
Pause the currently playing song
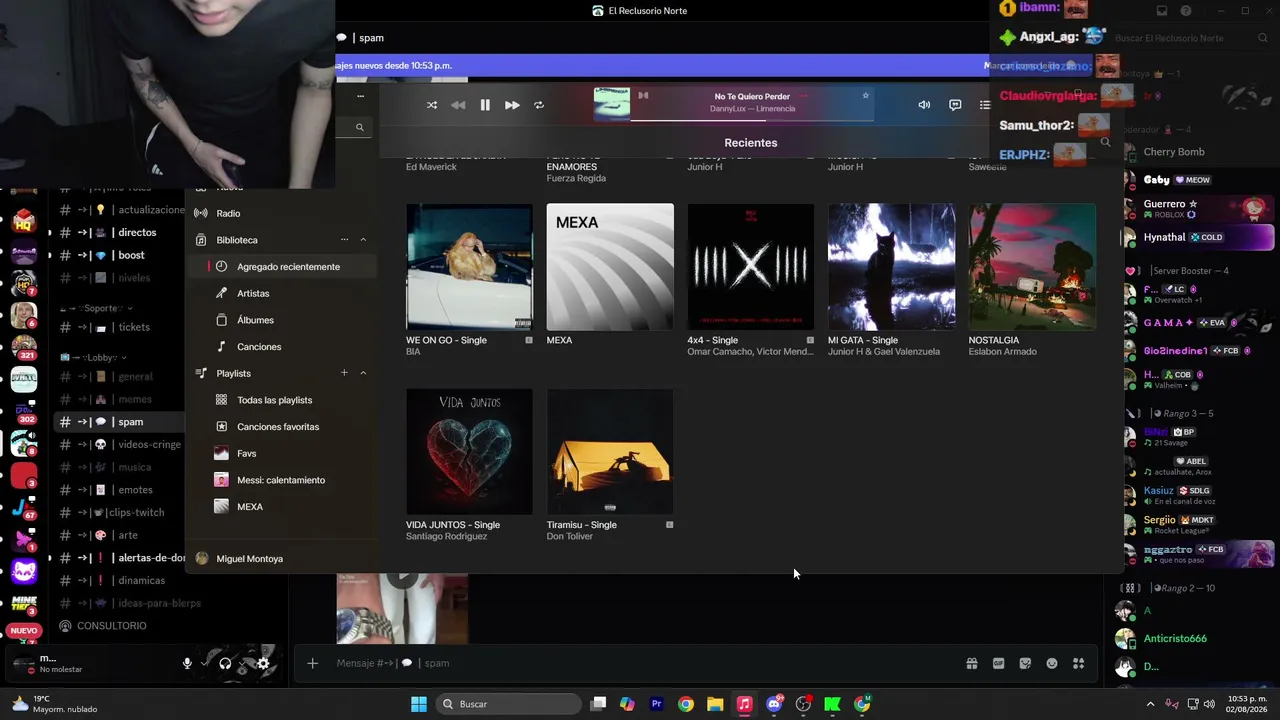tap(485, 105)
